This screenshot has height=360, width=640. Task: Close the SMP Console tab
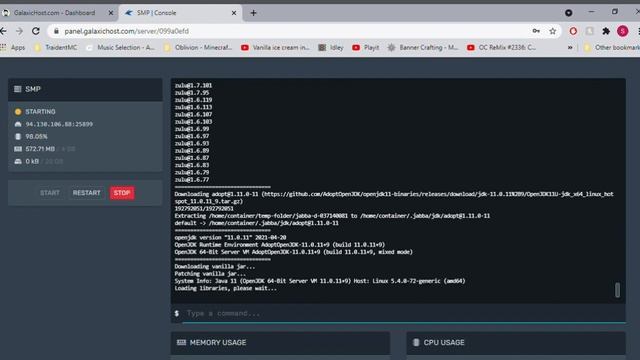click(234, 13)
